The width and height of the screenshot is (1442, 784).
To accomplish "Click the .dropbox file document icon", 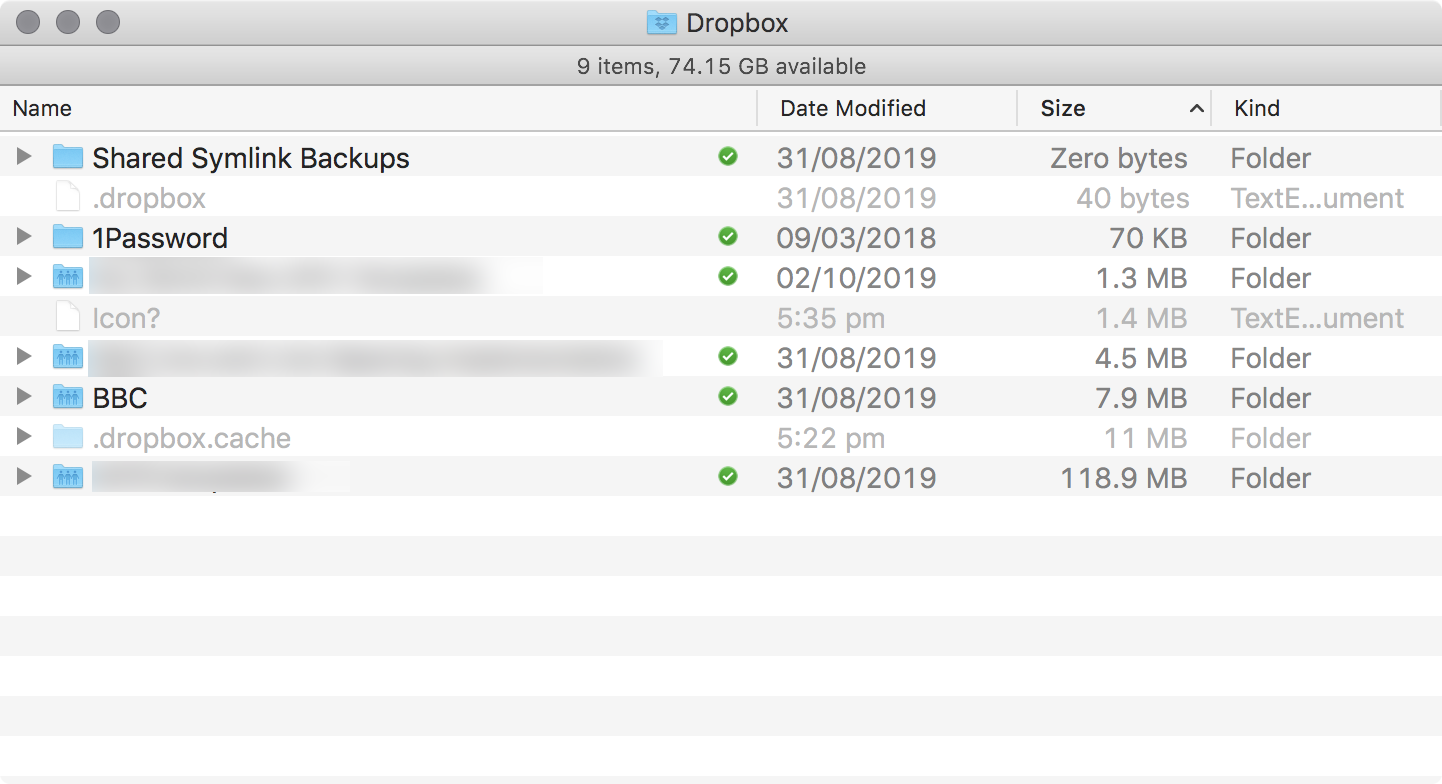I will pos(67,197).
